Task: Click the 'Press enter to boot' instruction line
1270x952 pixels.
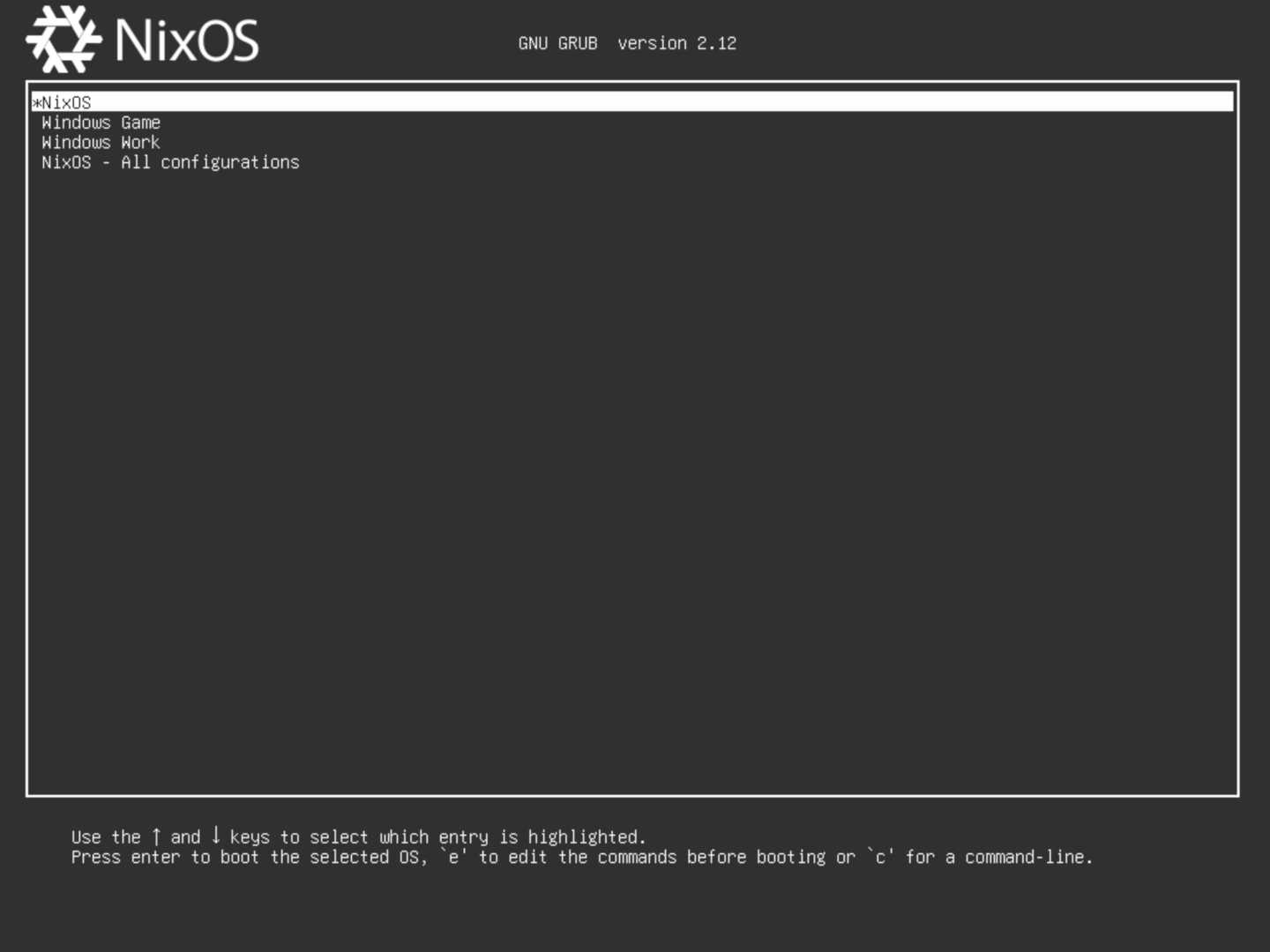Action: pos(582,857)
